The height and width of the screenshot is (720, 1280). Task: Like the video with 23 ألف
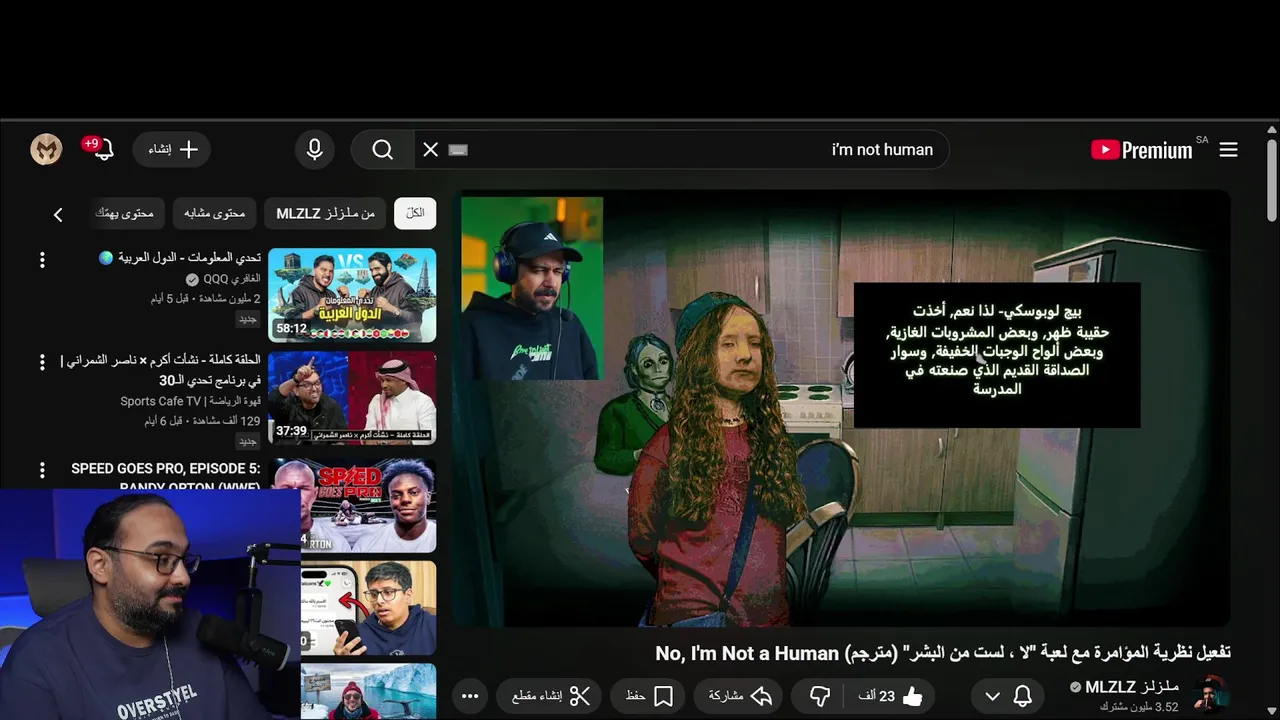click(892, 696)
